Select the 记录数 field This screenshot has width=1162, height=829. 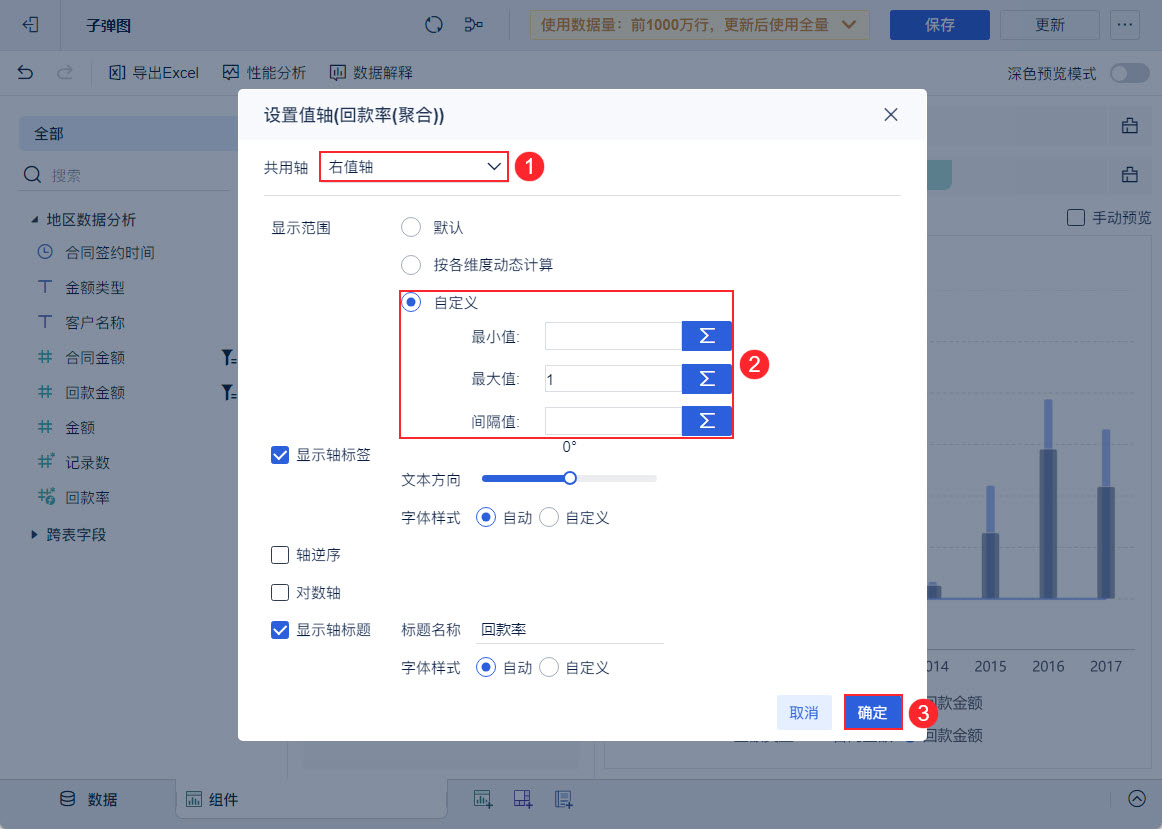tap(87, 462)
